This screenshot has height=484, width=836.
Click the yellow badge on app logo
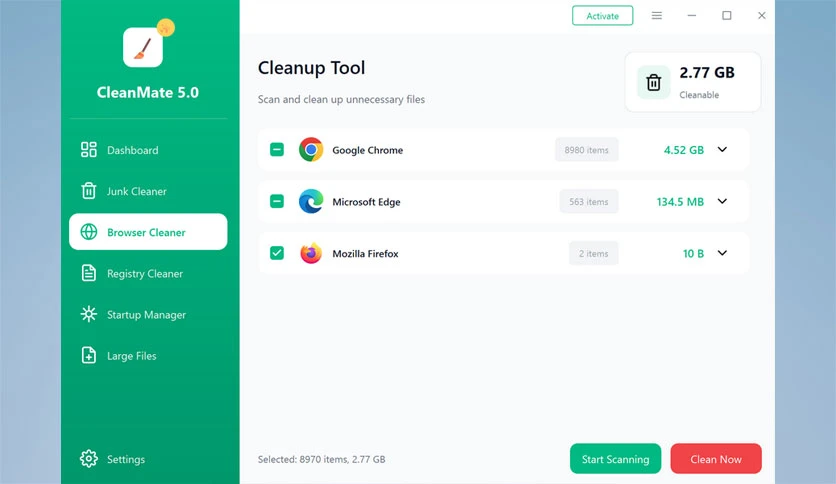tap(166, 27)
